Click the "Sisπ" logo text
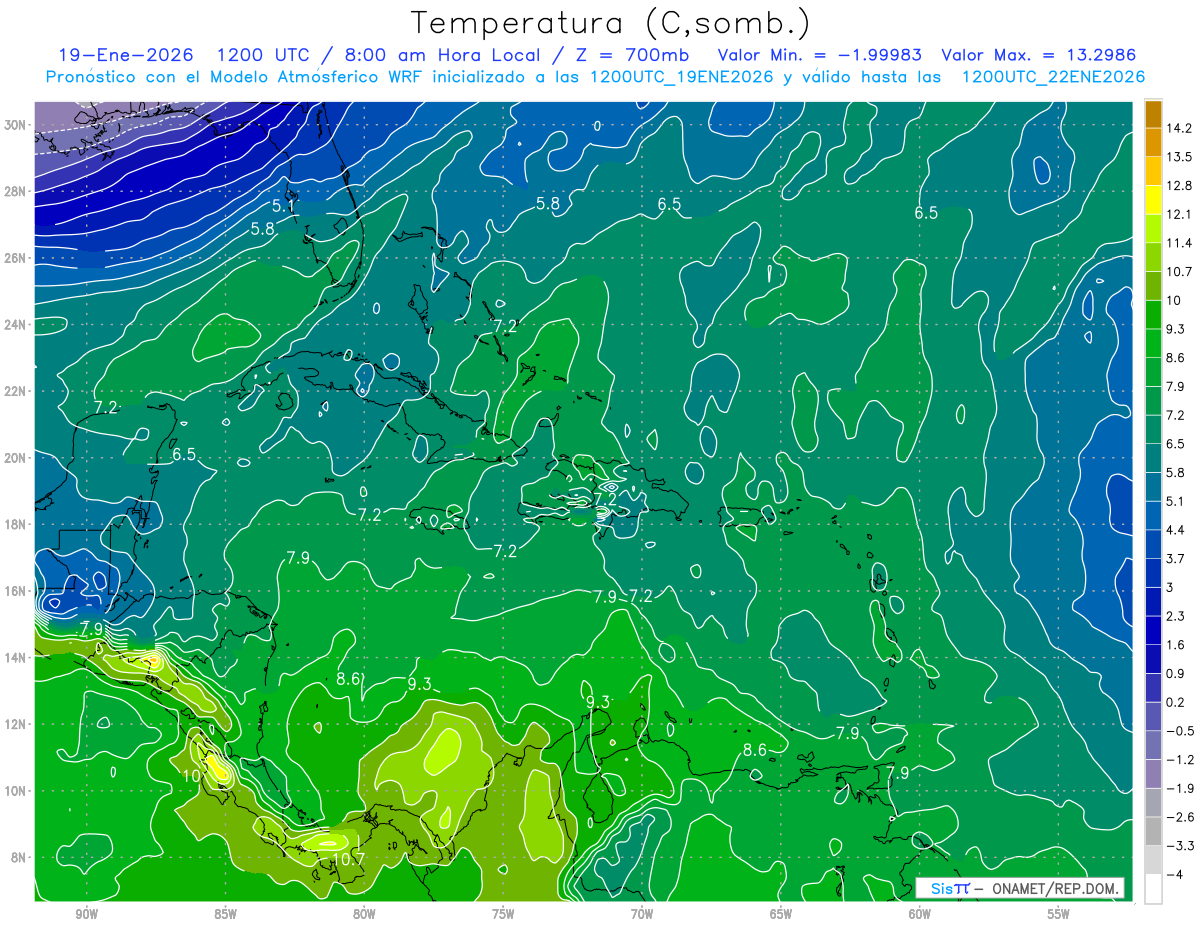Screen dimensions: 1200x927 click(x=949, y=889)
